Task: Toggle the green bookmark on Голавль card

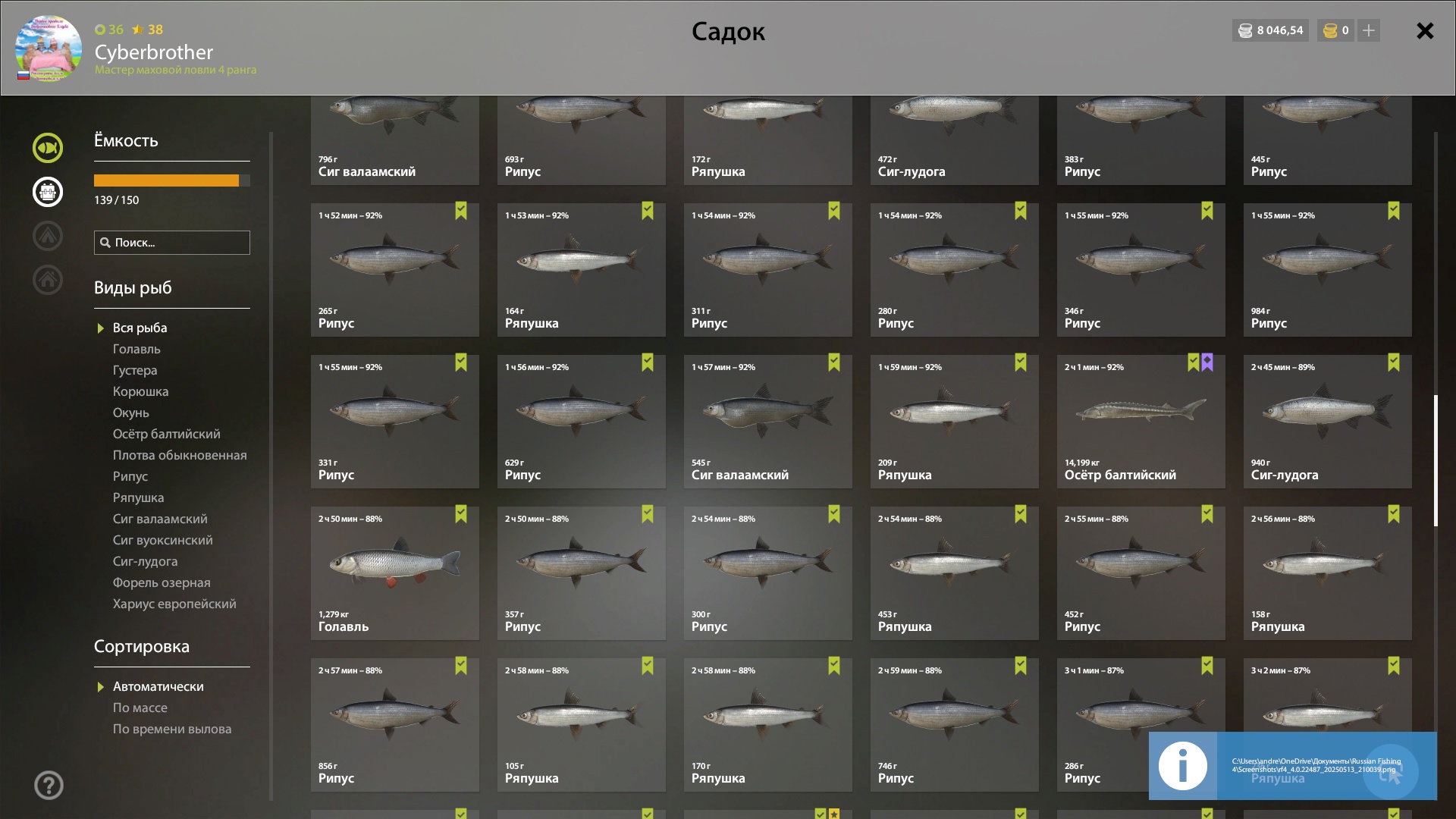Action: (x=461, y=514)
